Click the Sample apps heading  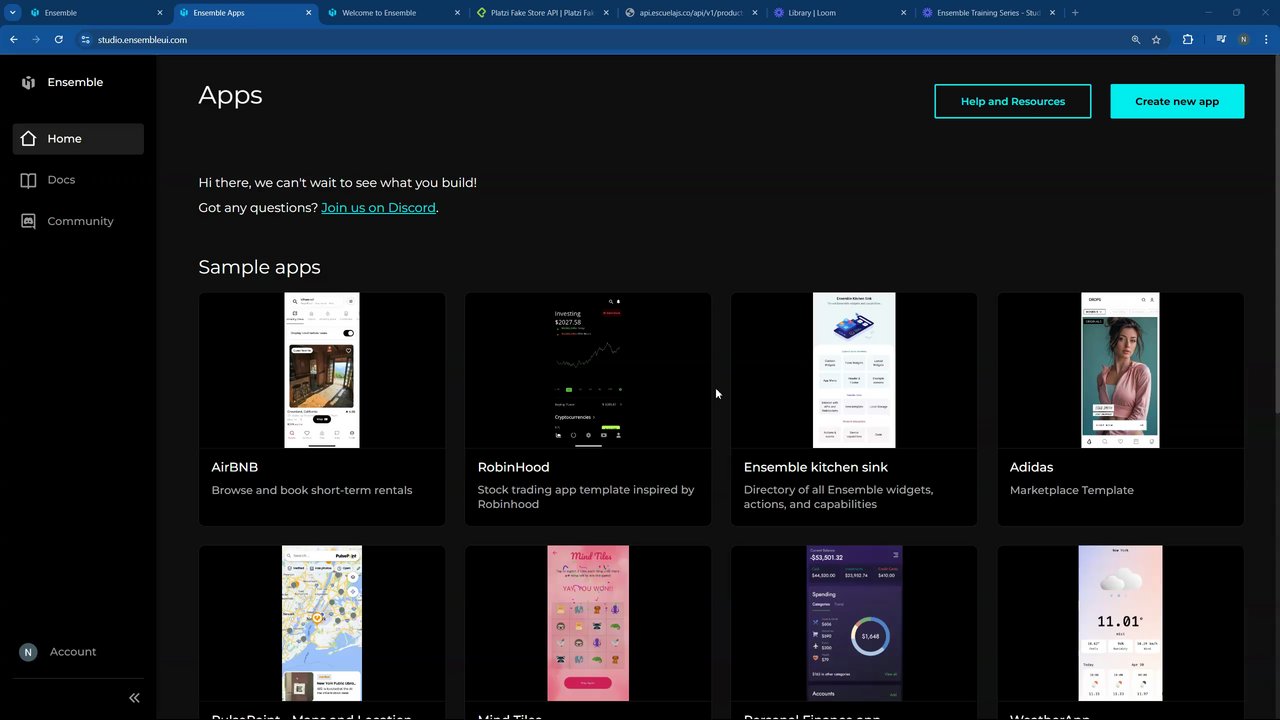[x=259, y=267]
